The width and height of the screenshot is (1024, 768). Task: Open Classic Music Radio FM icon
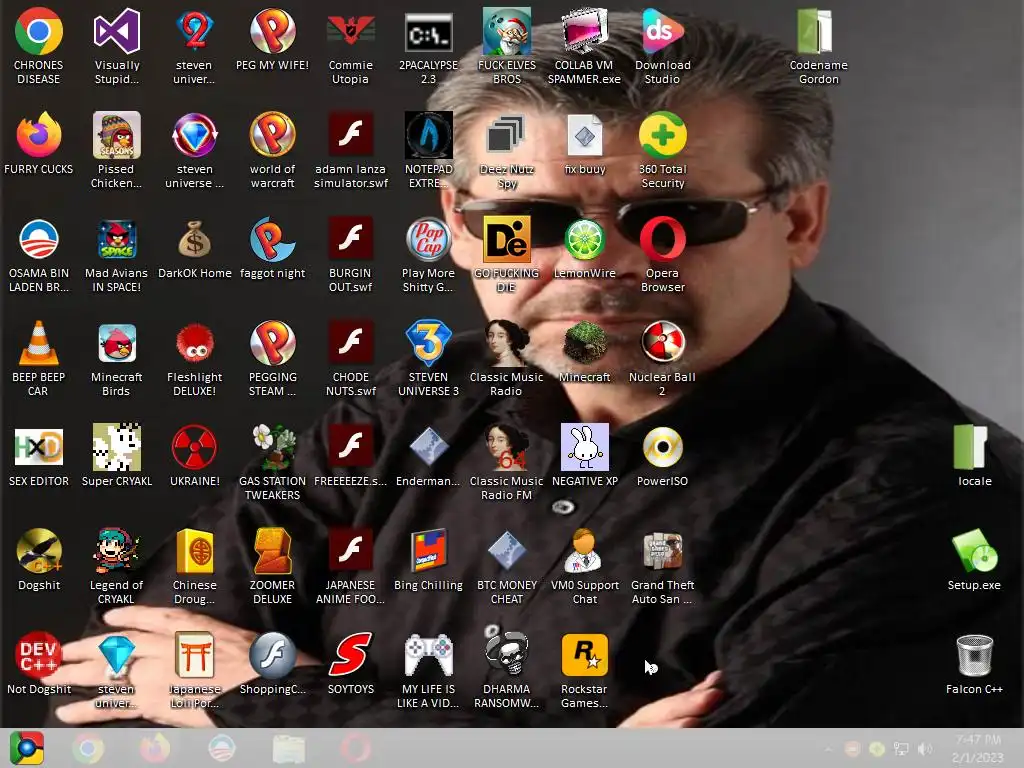point(506,447)
